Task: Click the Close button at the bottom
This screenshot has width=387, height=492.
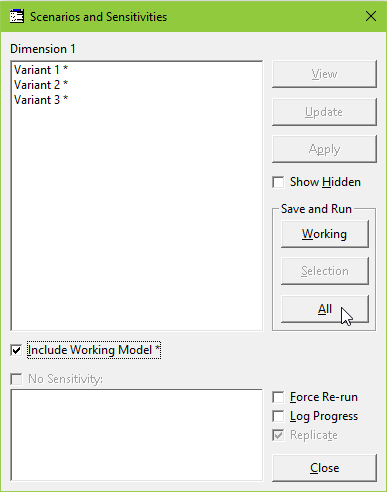Action: pyautogui.click(x=324, y=468)
